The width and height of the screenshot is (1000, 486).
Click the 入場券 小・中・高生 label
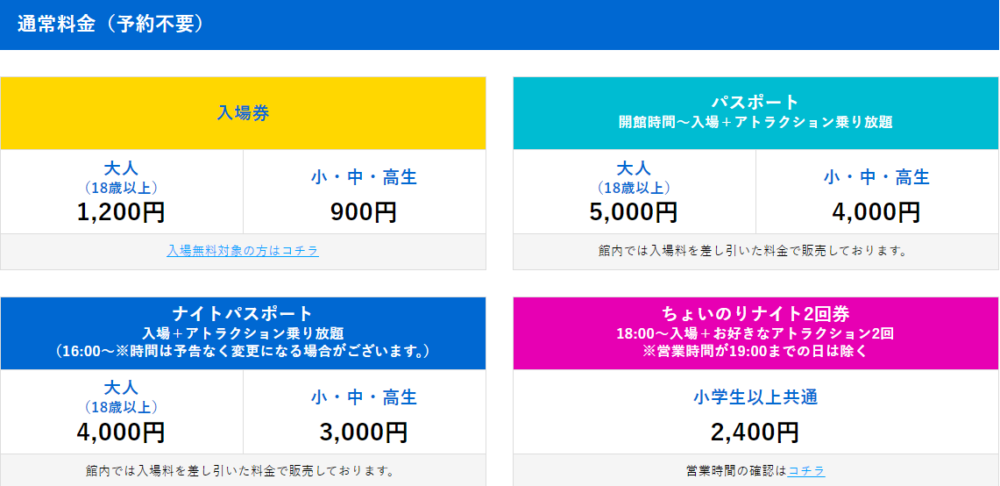364,177
